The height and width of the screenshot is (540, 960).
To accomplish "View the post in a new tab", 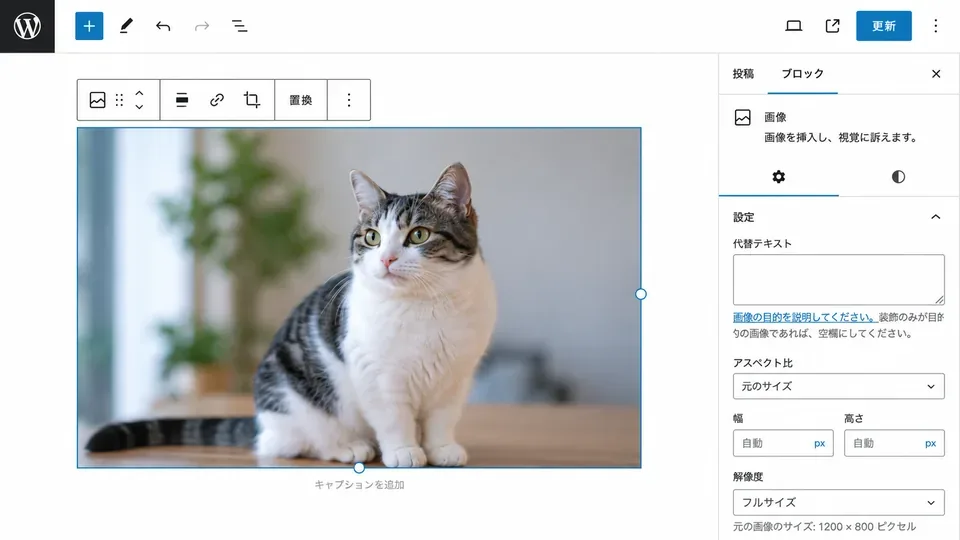I will click(x=832, y=26).
